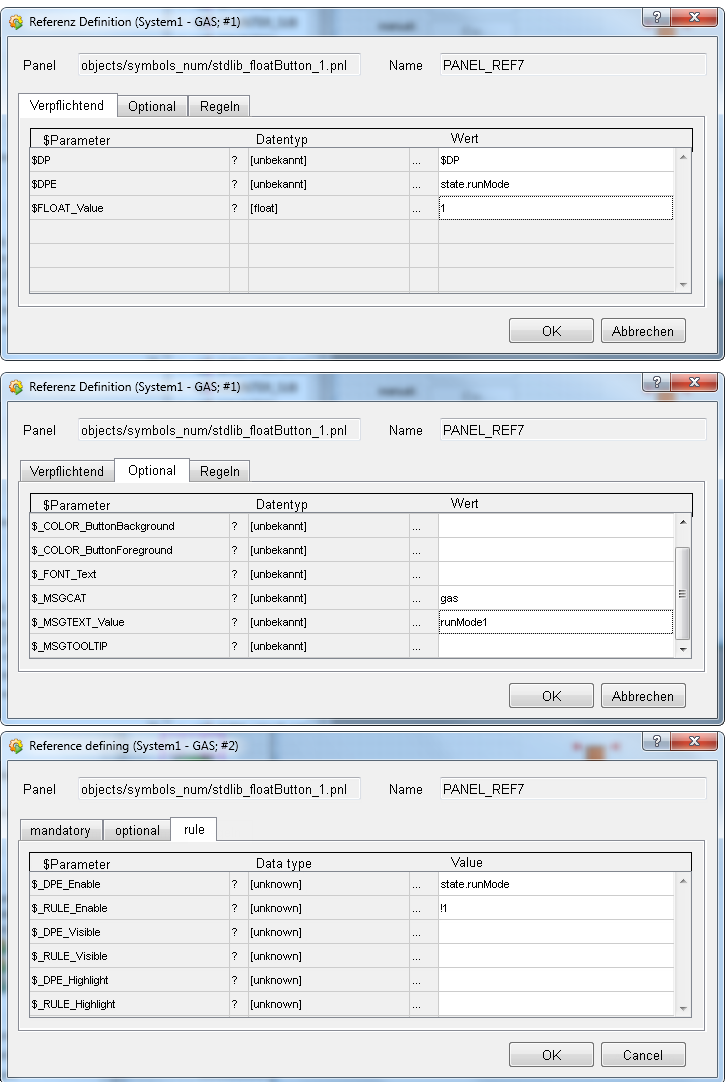Open the Optional tab in the top dialog
The height and width of the screenshot is (1082, 725).
152,106
